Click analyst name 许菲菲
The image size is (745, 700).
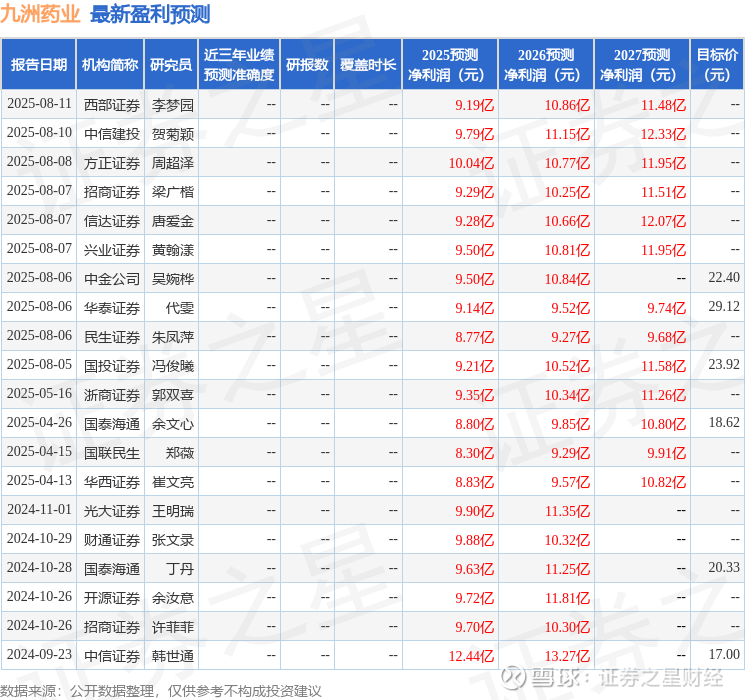pyautogui.click(x=172, y=627)
